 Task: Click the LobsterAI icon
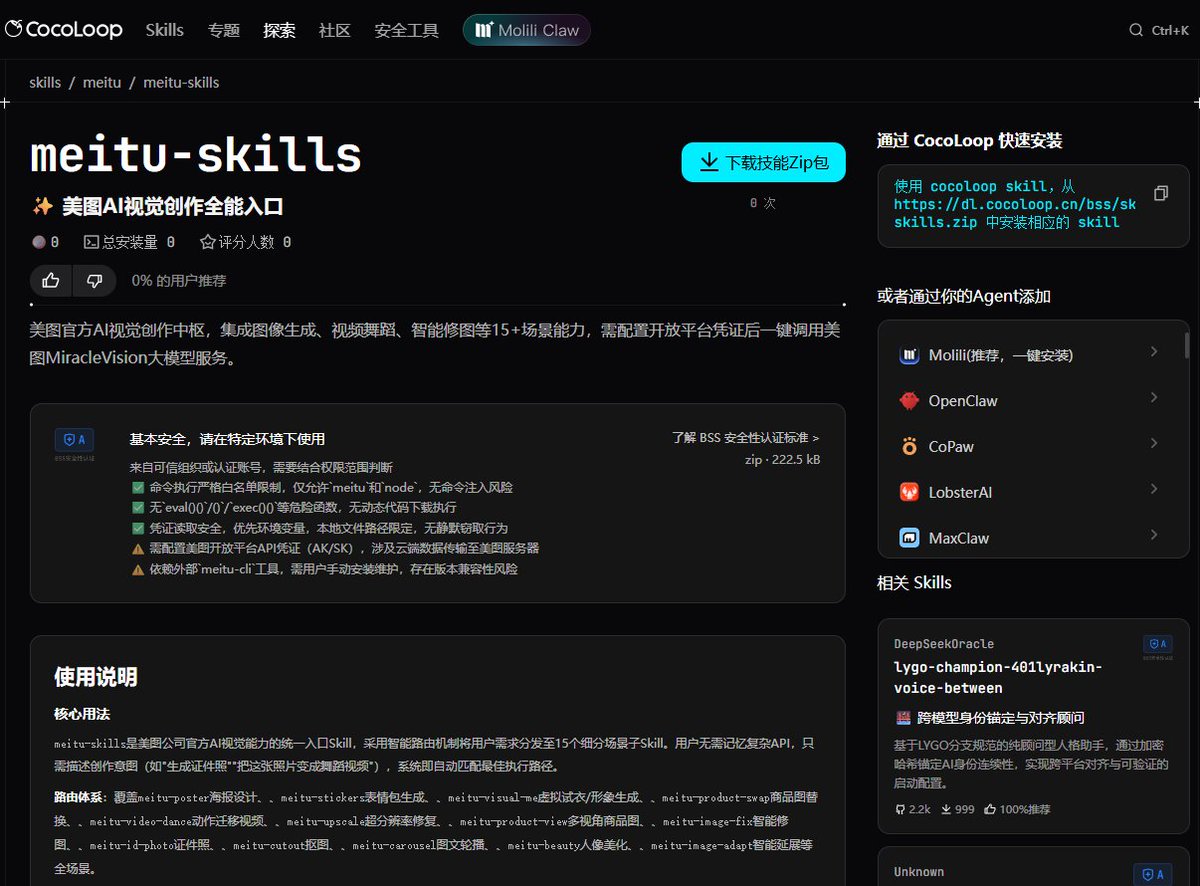point(909,492)
